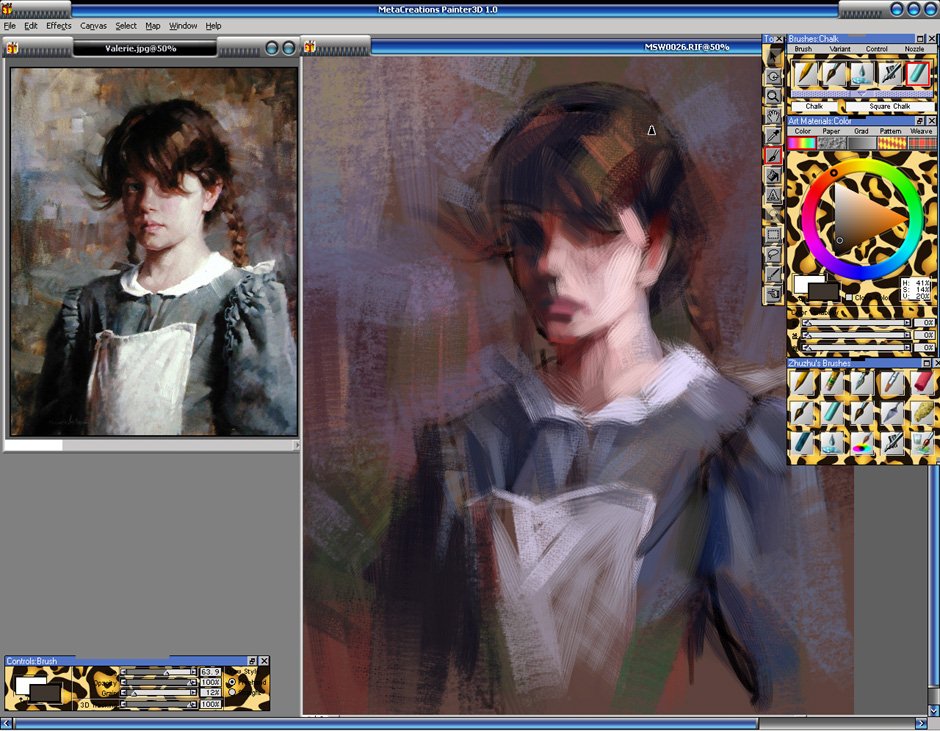Open the Effects menu
Screen dimensions: 940x731
click(x=59, y=26)
